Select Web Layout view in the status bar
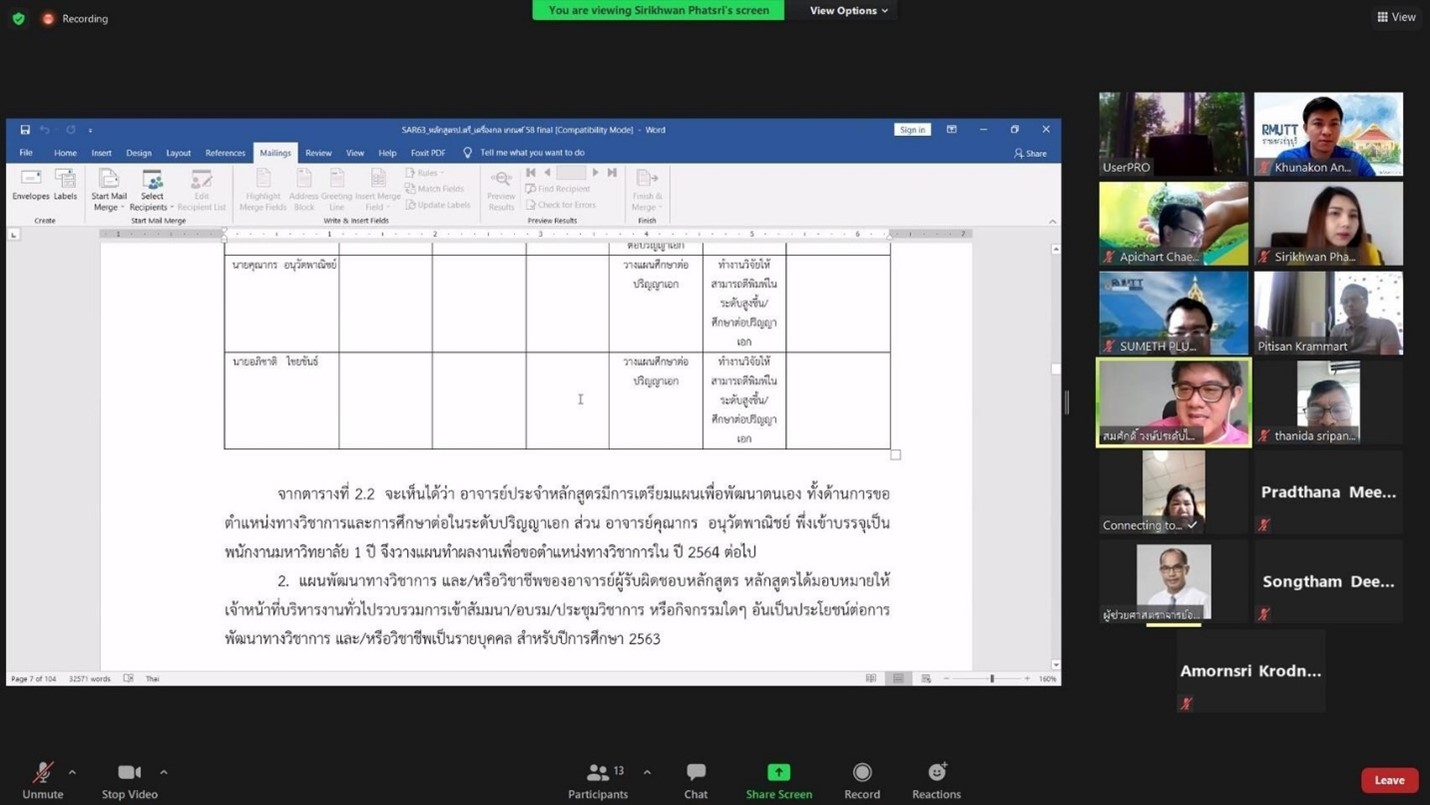 [x=926, y=679]
